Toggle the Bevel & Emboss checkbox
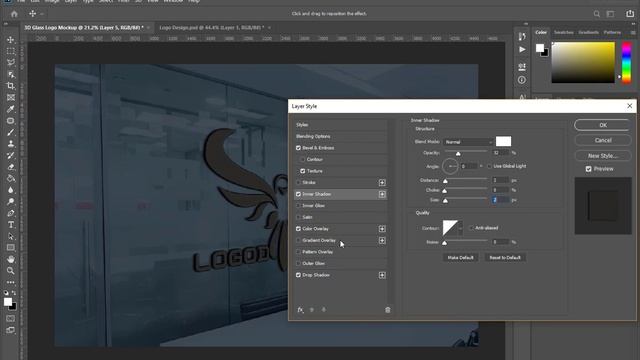 [298, 148]
